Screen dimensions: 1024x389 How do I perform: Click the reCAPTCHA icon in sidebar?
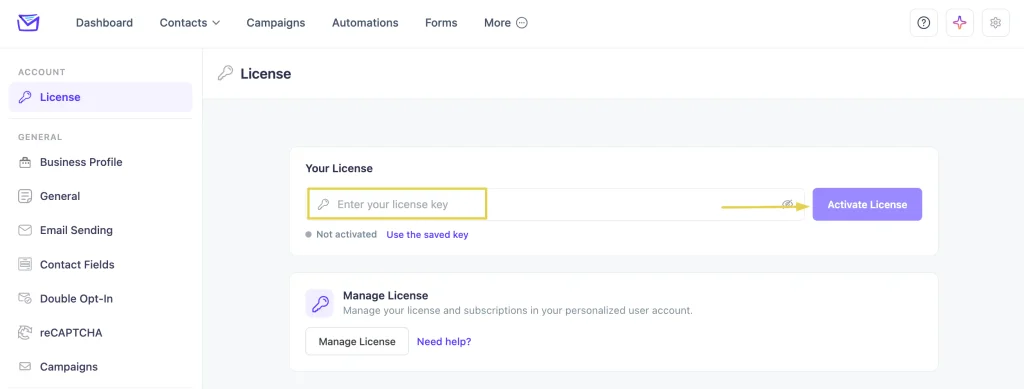point(25,333)
